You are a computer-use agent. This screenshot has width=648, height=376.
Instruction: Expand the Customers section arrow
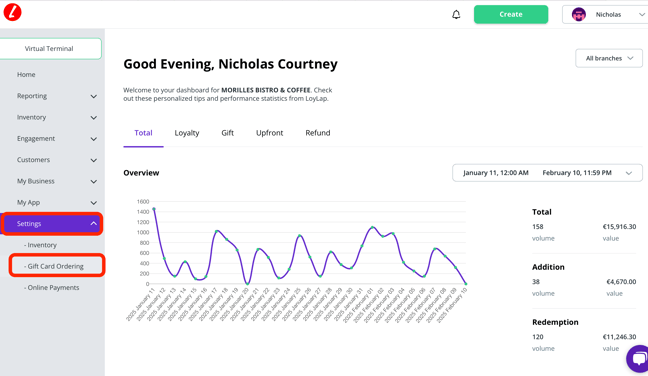click(94, 160)
